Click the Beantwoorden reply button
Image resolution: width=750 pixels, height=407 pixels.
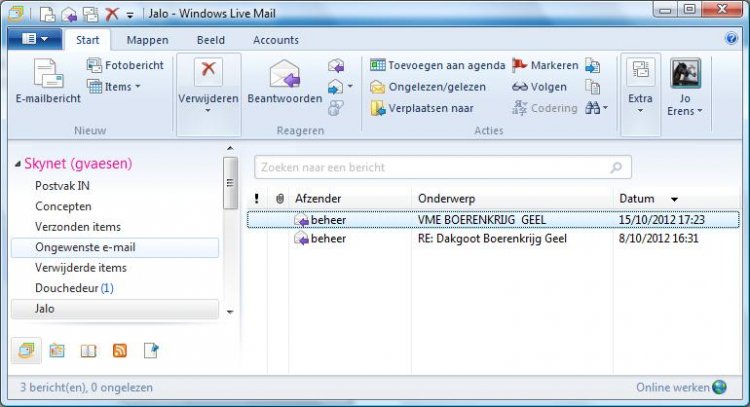coord(285,81)
